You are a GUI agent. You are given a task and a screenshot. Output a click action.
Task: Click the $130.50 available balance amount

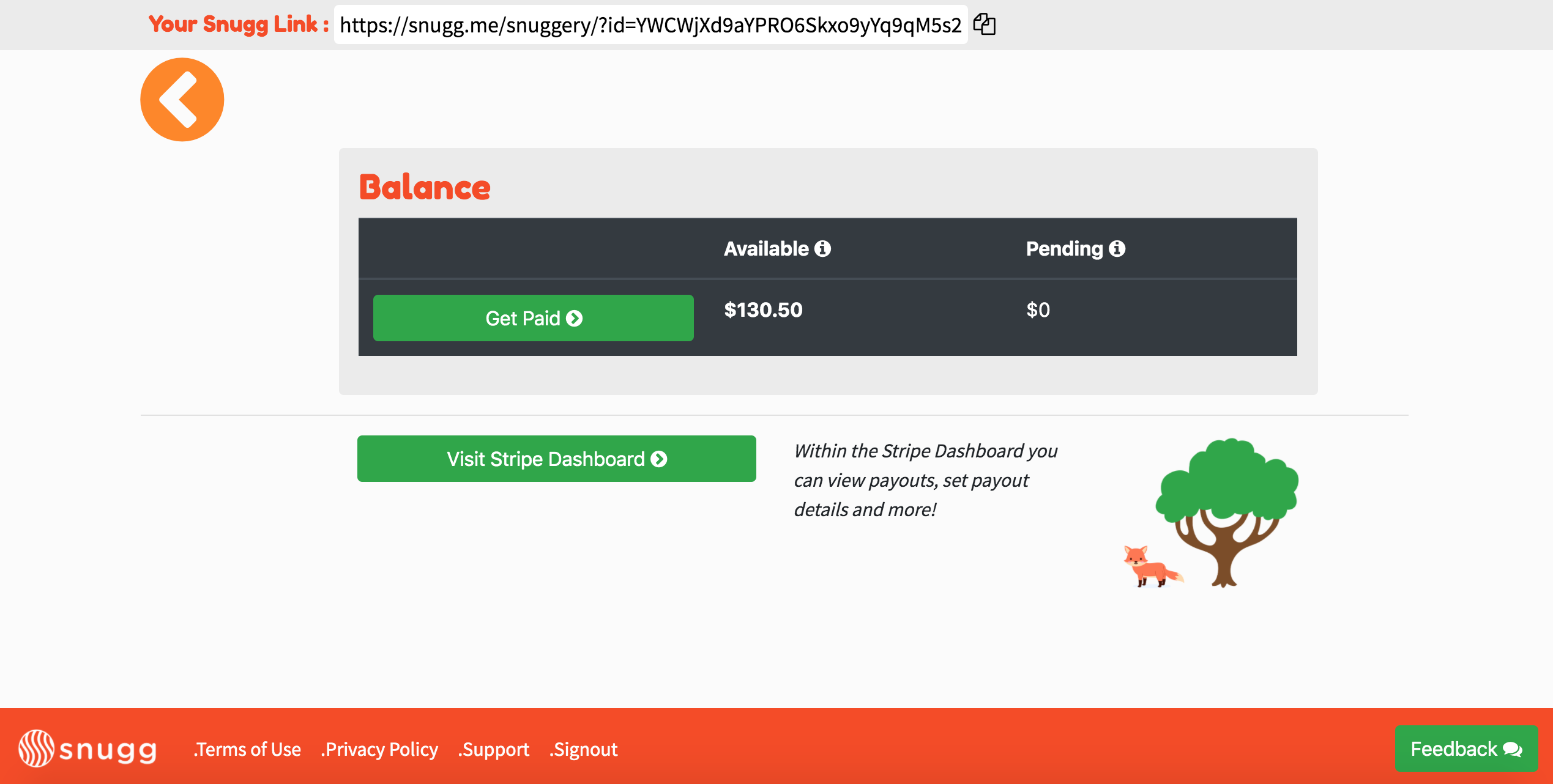pyautogui.click(x=763, y=310)
